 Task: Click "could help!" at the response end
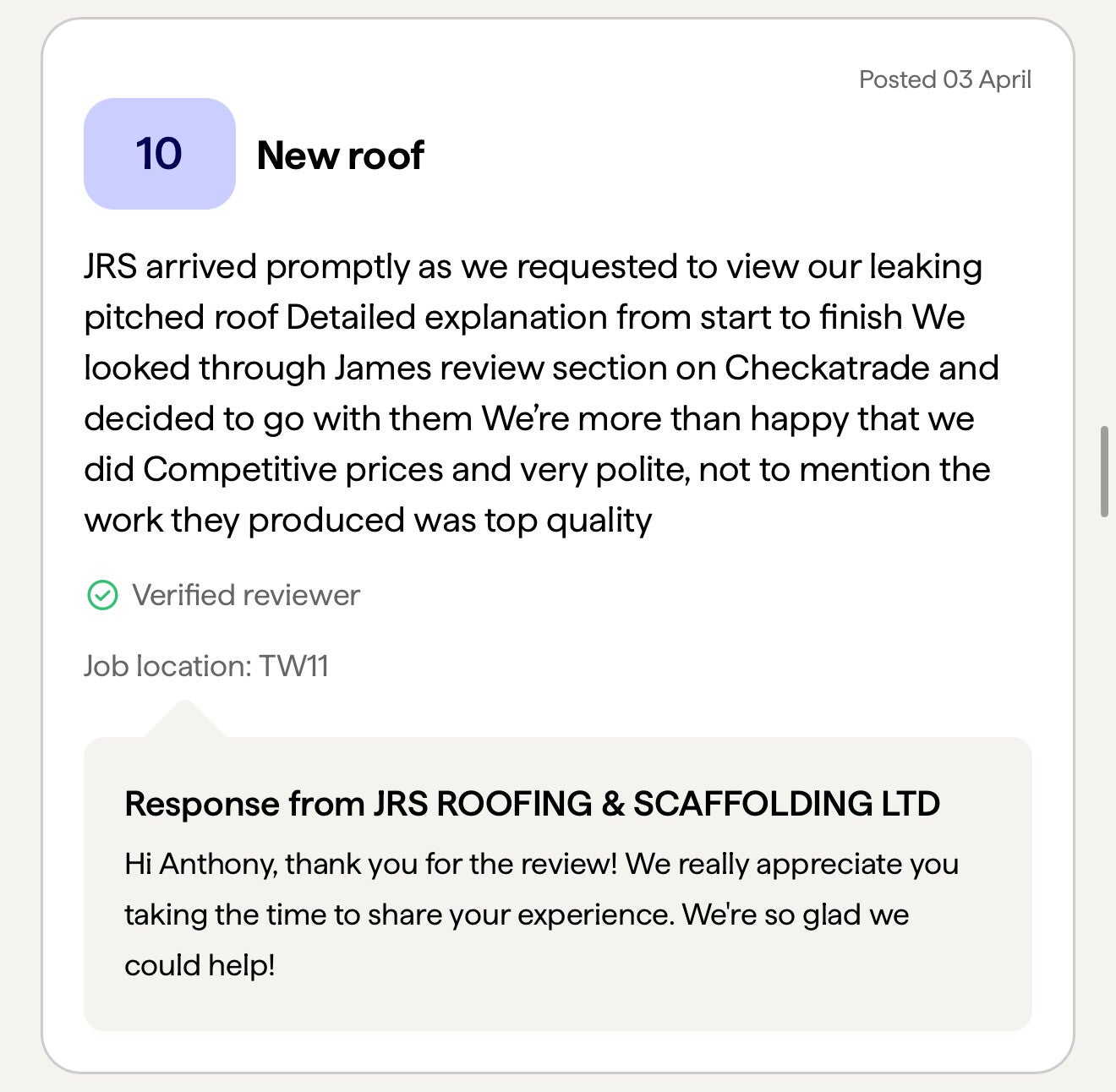click(200, 965)
